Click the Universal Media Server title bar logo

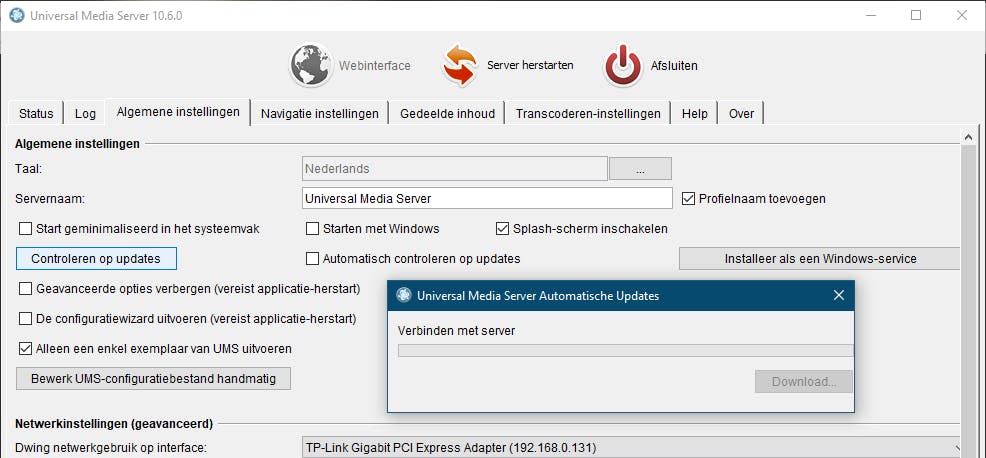pos(17,16)
